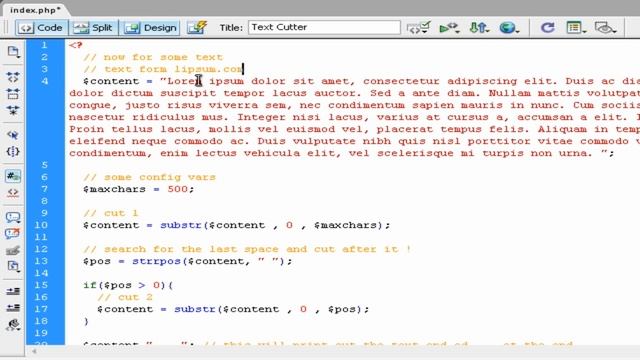The width and height of the screenshot is (640, 360).
Task: Toggle the Line Numbers button
Action: [x=13, y=176]
